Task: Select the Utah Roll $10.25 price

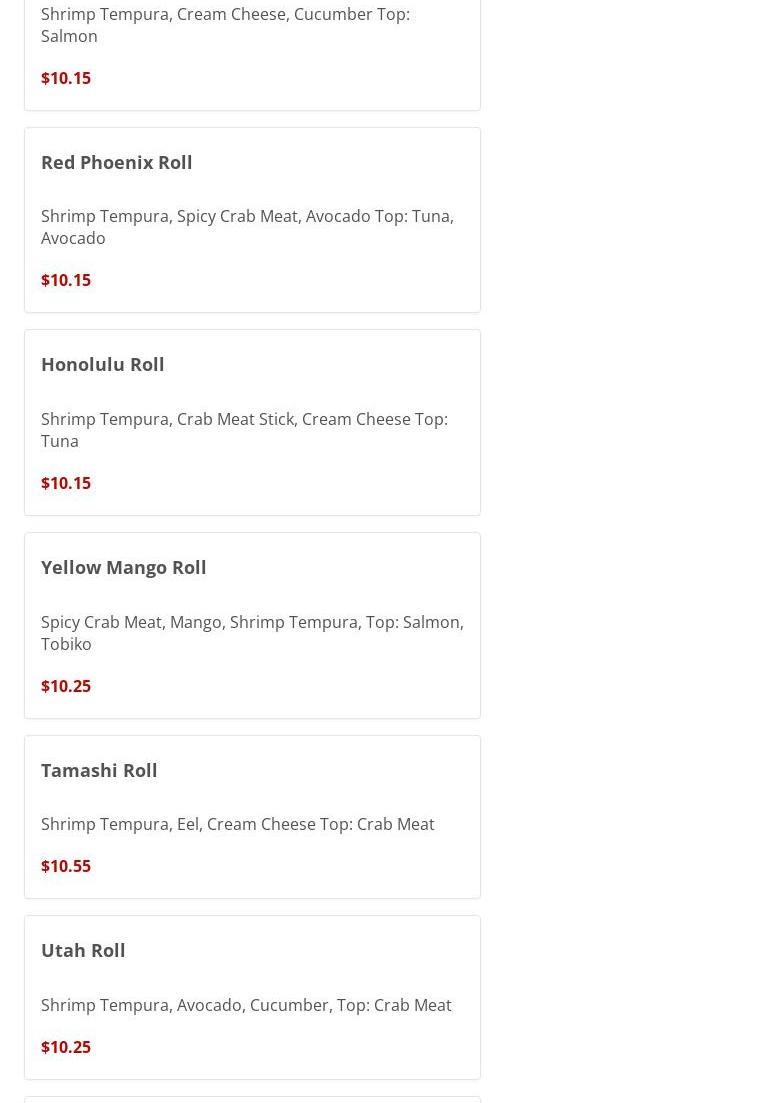Action: point(66,1047)
